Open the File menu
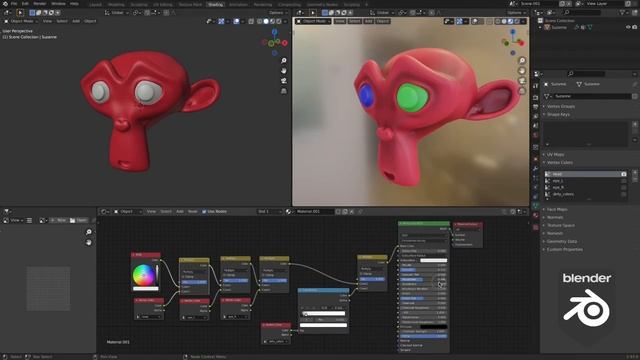The height and width of the screenshot is (360, 640). point(14,4)
